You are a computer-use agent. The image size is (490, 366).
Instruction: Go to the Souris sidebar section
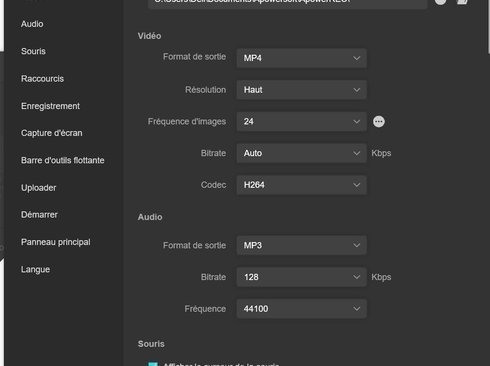33,51
